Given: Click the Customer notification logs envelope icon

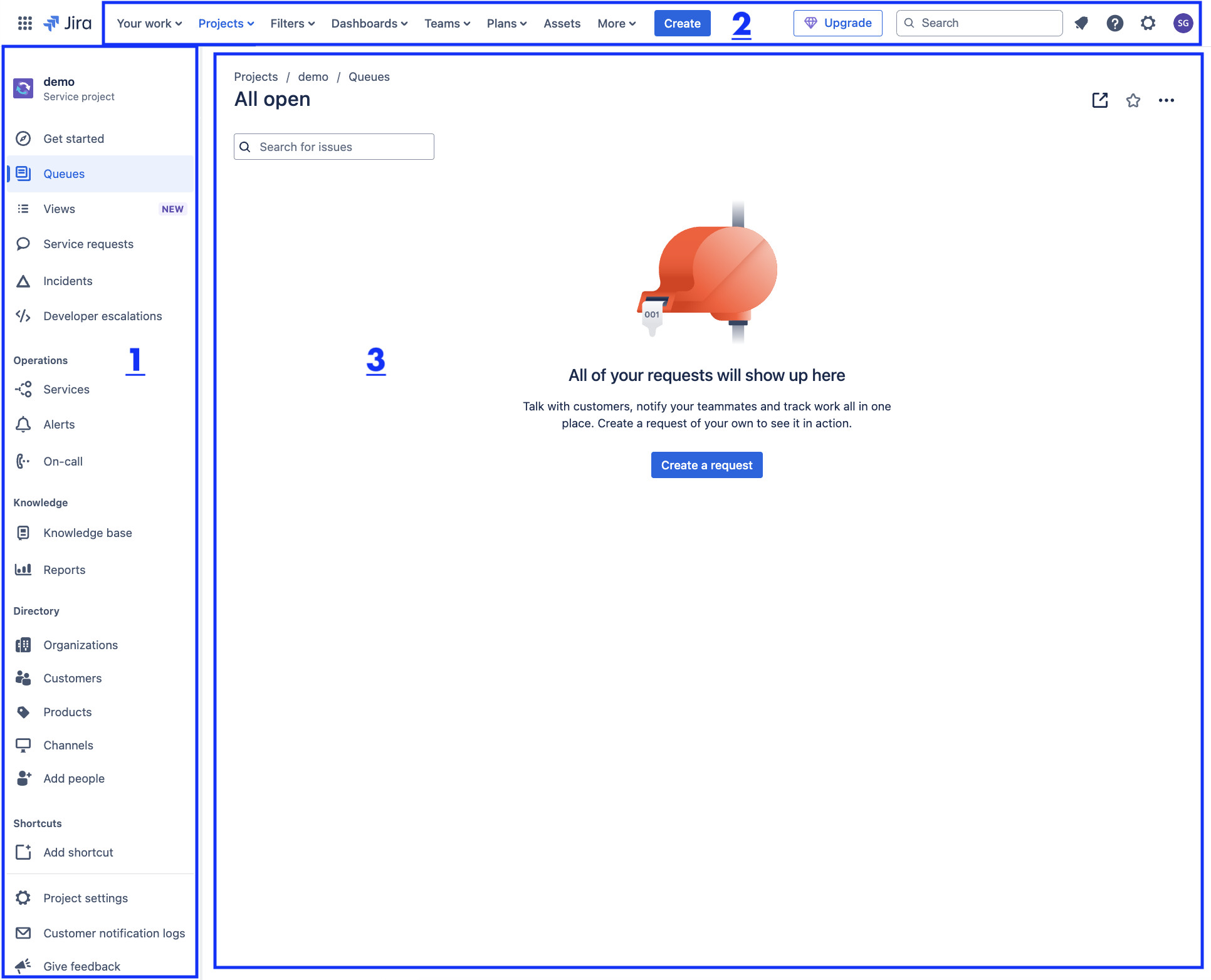Looking at the screenshot, I should click(x=23, y=933).
